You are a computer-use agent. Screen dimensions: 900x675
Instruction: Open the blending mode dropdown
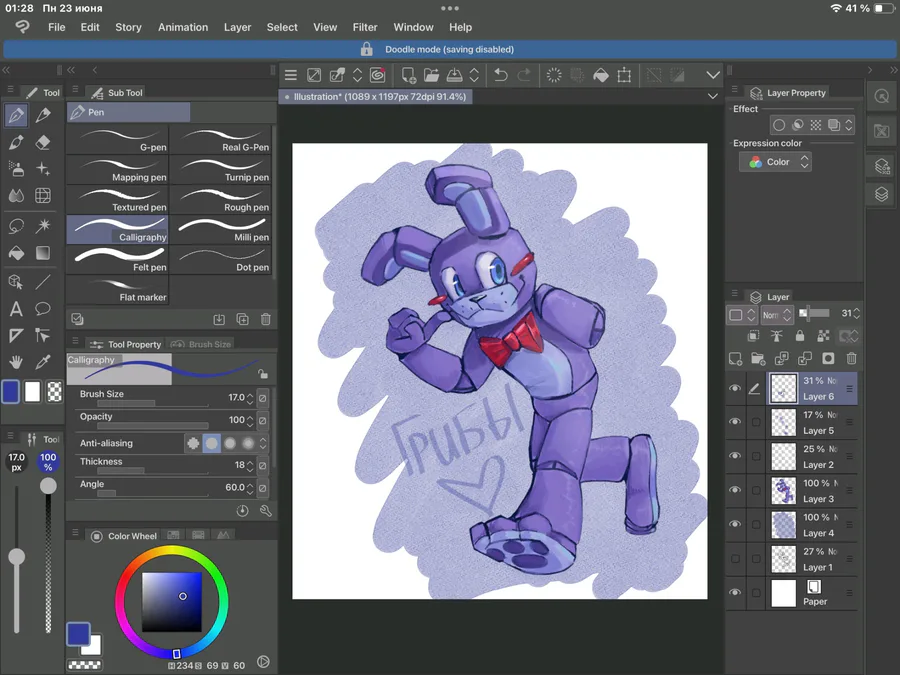coord(777,315)
